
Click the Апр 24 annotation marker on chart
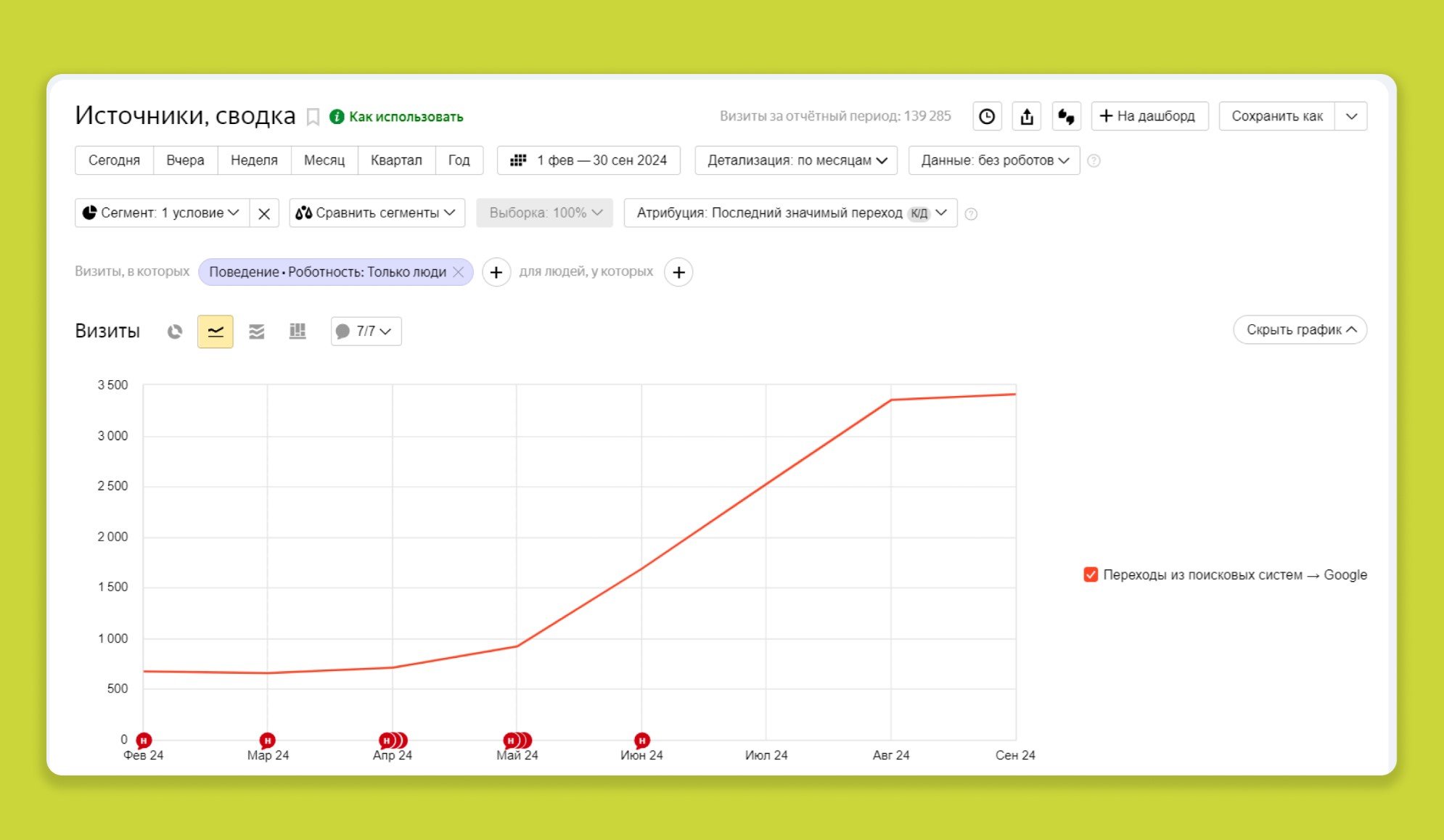point(388,741)
